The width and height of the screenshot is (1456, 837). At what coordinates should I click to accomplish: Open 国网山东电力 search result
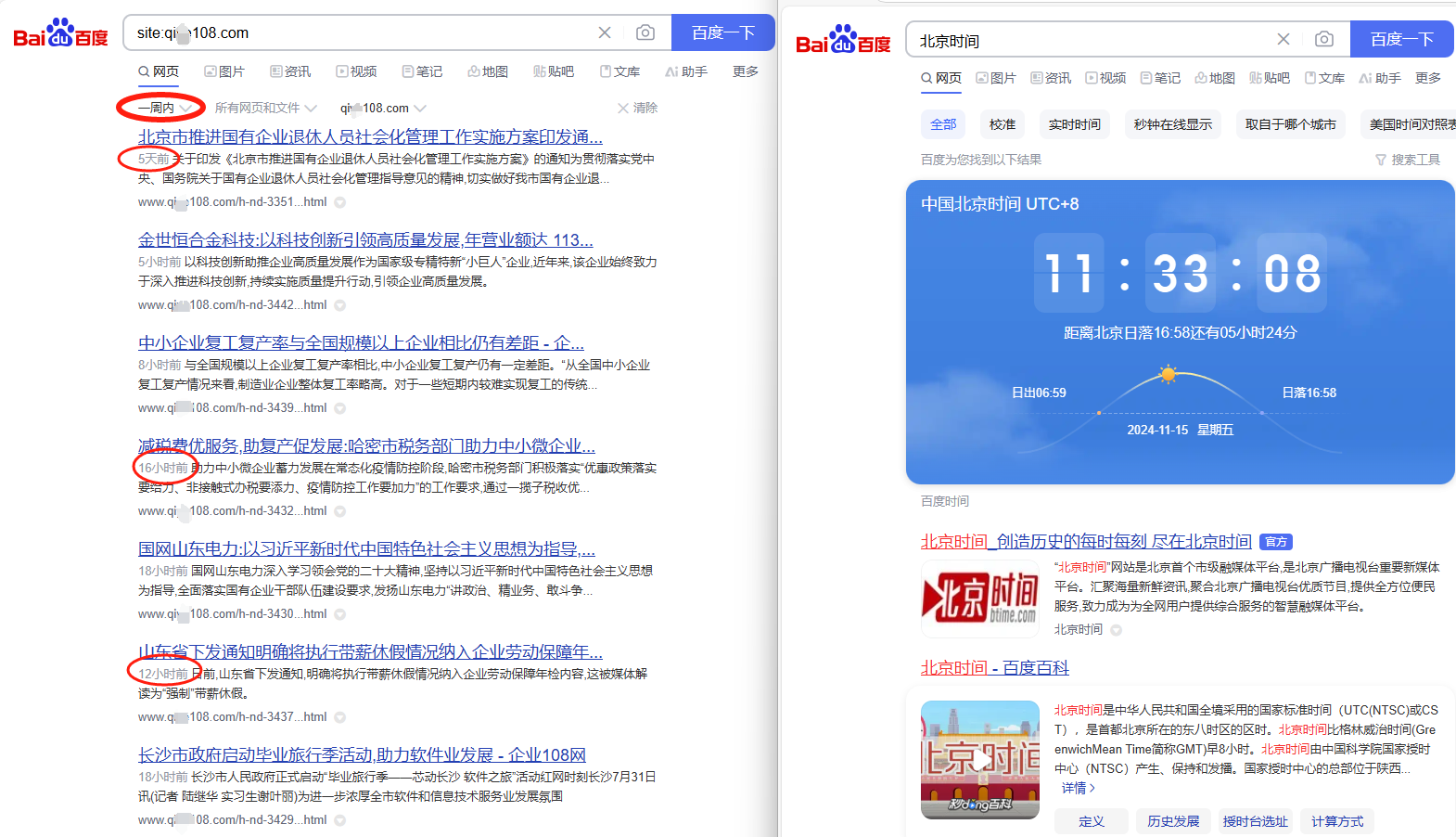click(x=366, y=548)
